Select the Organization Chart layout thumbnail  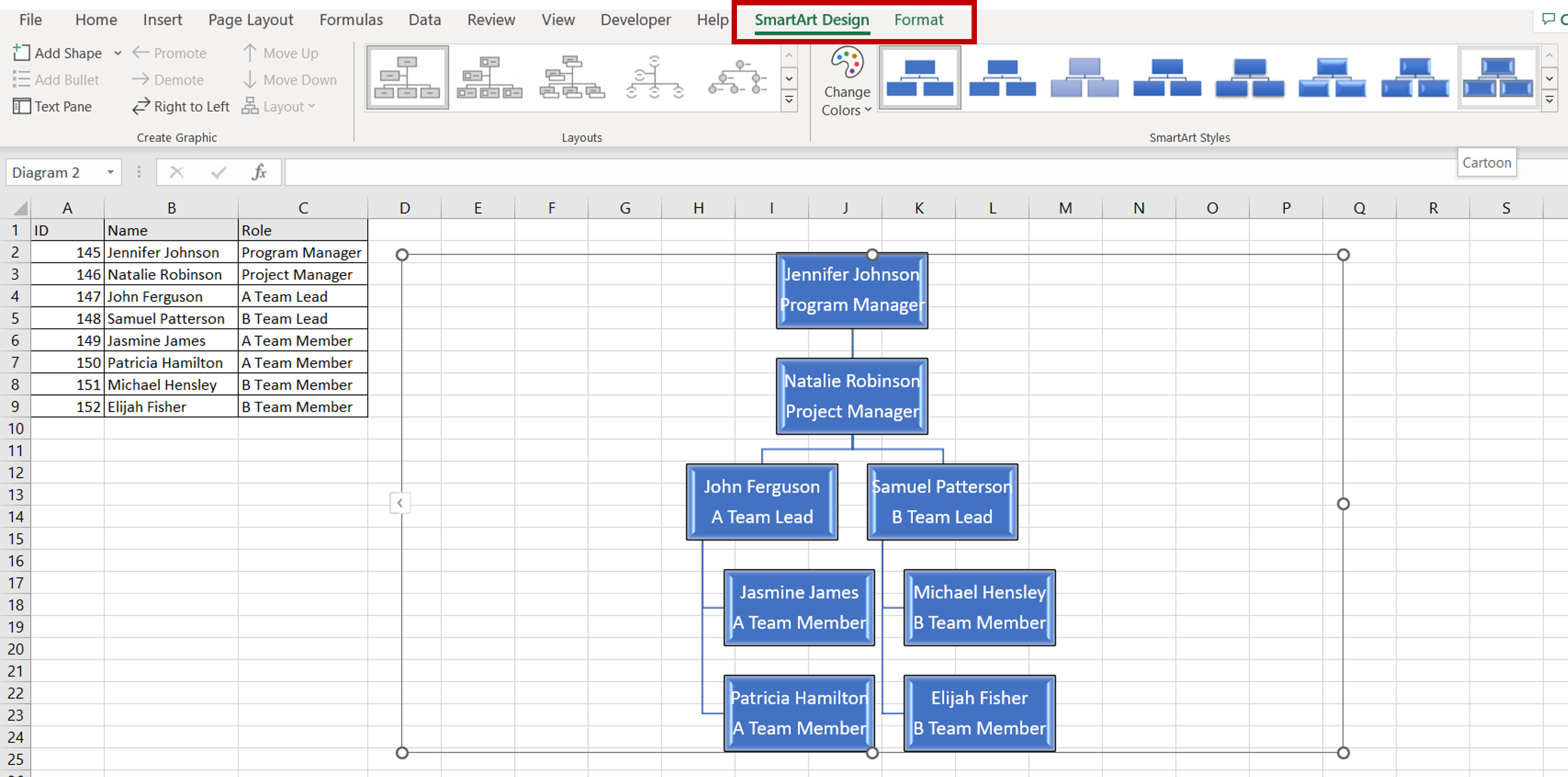[x=407, y=78]
